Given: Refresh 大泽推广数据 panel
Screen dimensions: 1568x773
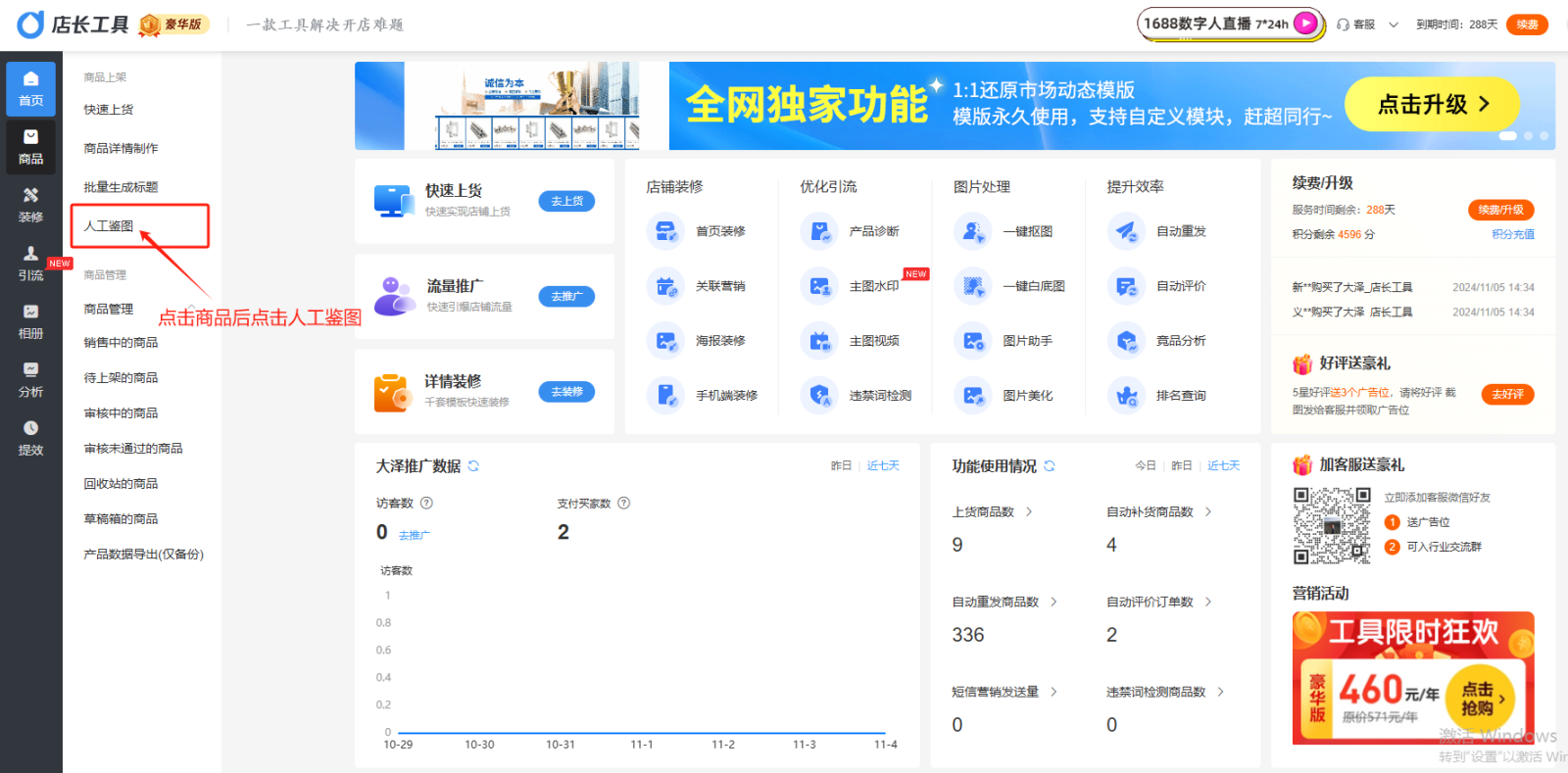Looking at the screenshot, I should (473, 466).
